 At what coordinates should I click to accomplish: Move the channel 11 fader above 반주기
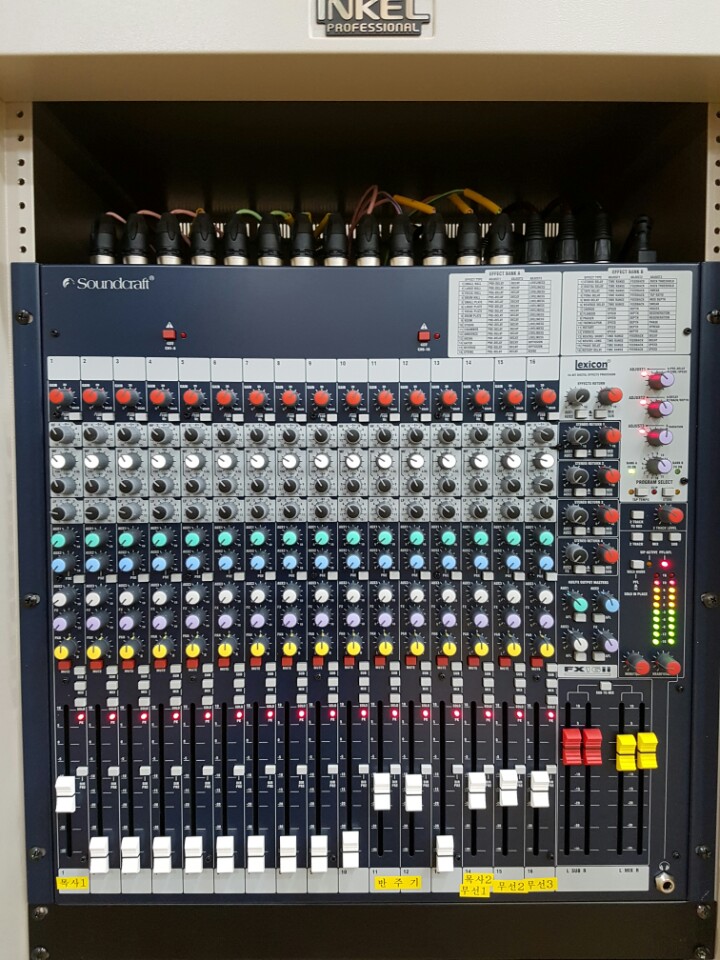click(x=382, y=791)
